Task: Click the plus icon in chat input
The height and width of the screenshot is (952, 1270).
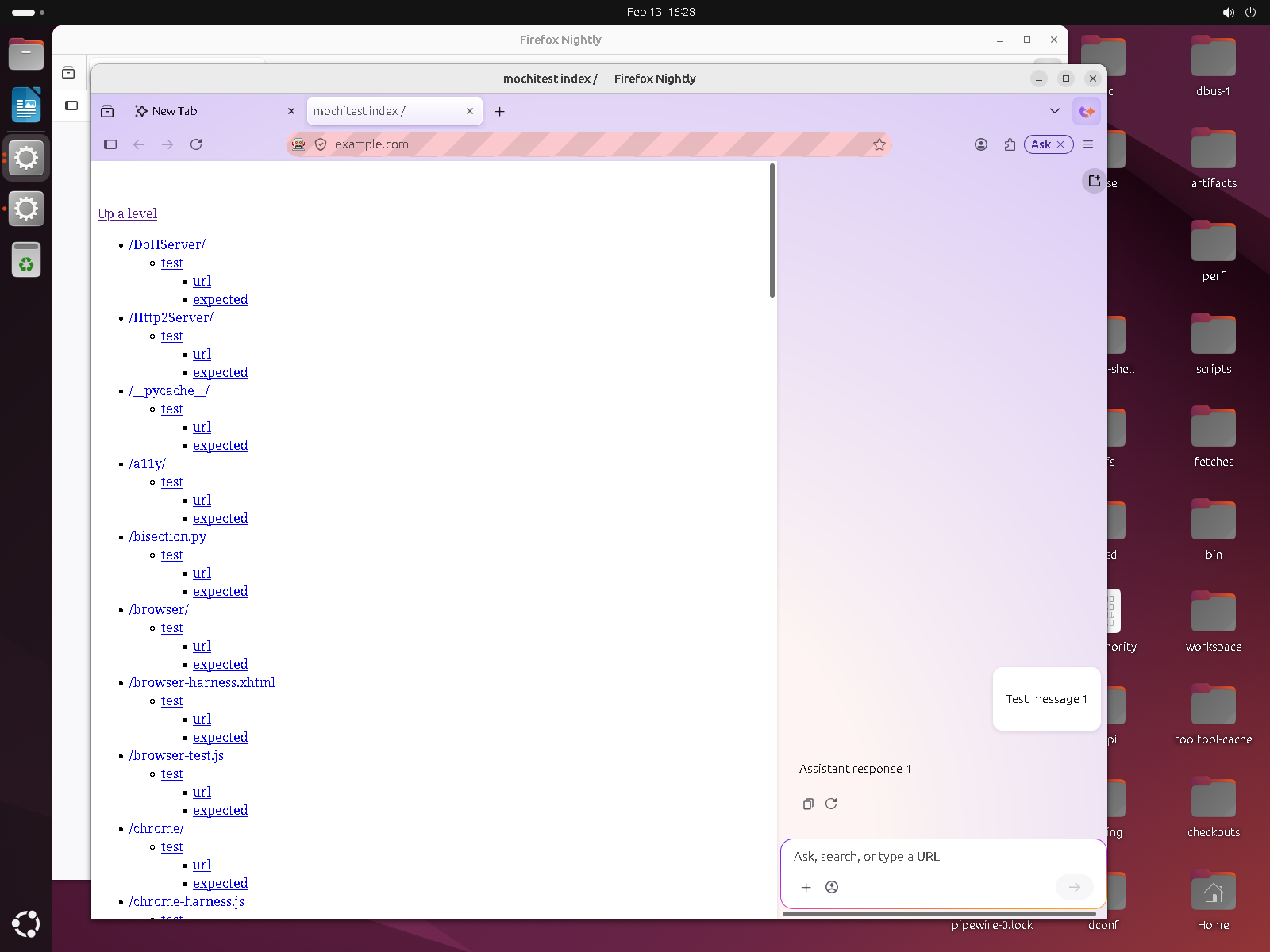Action: [806, 887]
